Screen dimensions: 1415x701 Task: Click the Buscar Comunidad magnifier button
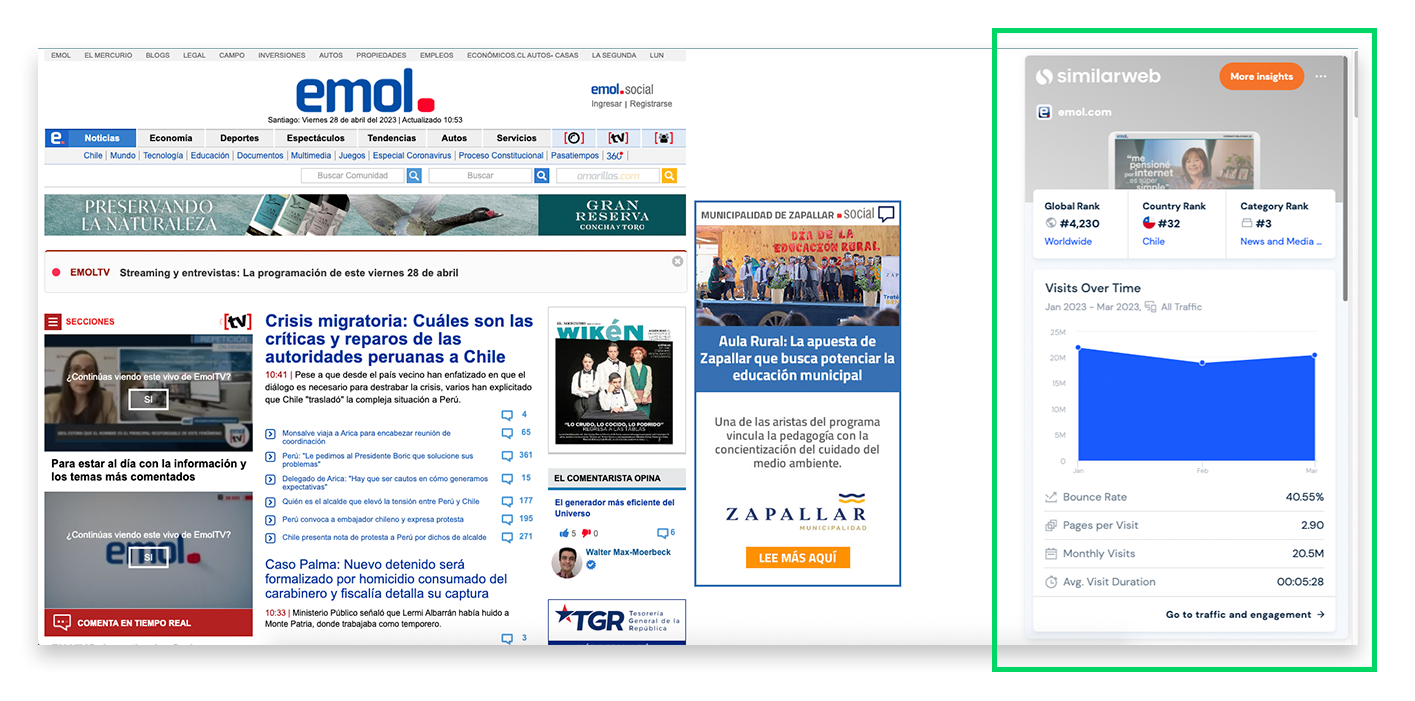click(414, 176)
